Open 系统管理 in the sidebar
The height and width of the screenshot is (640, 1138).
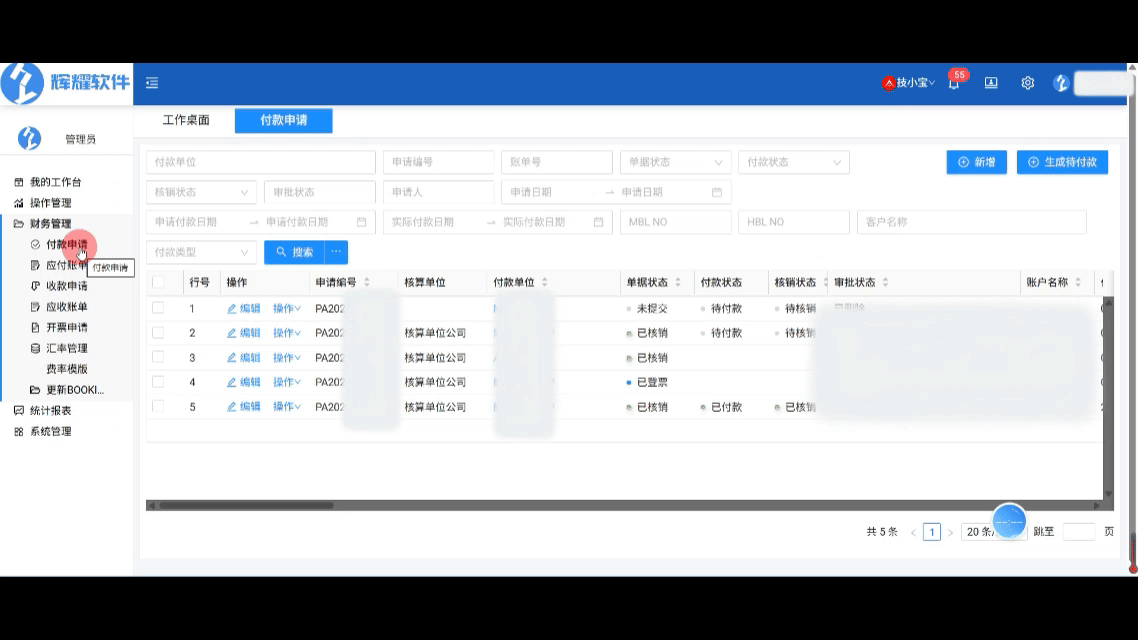point(50,432)
